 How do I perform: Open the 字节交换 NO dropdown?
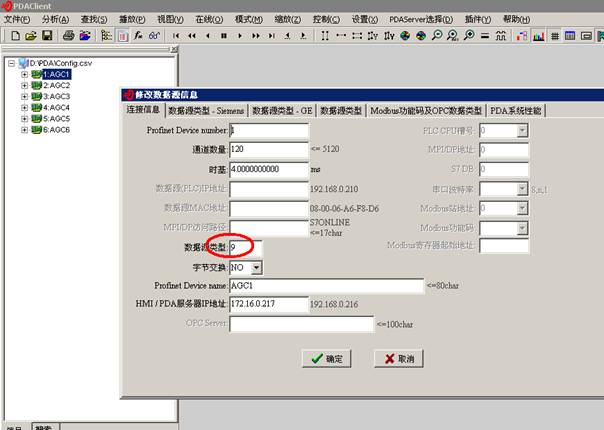click(257, 268)
